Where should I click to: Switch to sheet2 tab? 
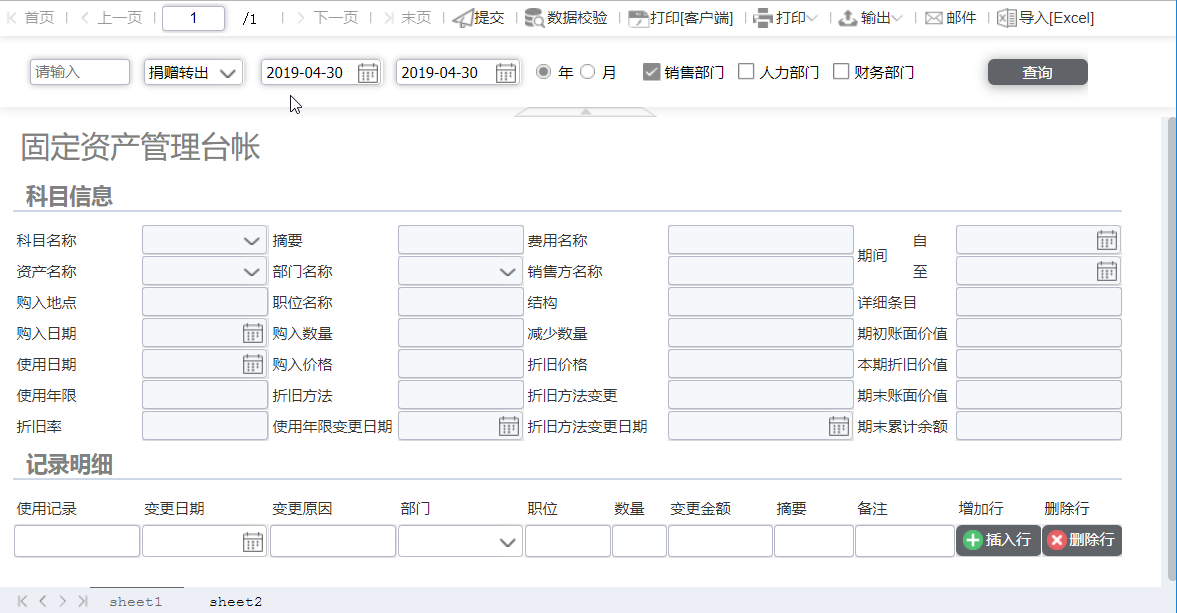tap(236, 601)
